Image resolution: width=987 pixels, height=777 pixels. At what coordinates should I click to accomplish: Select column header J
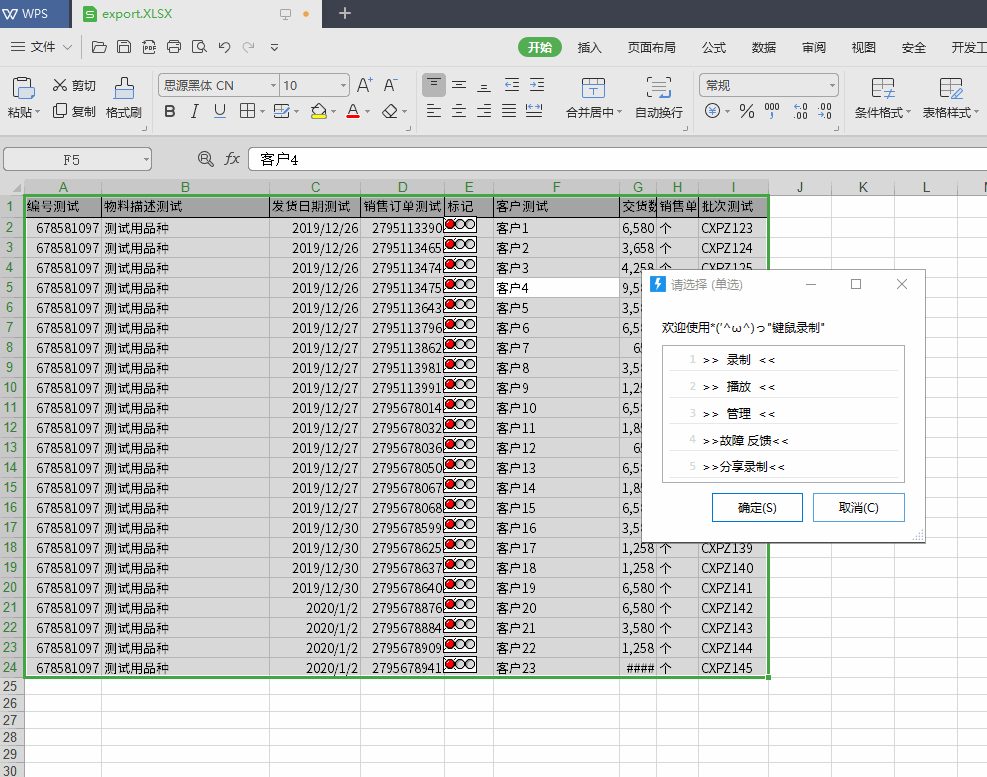coord(799,187)
